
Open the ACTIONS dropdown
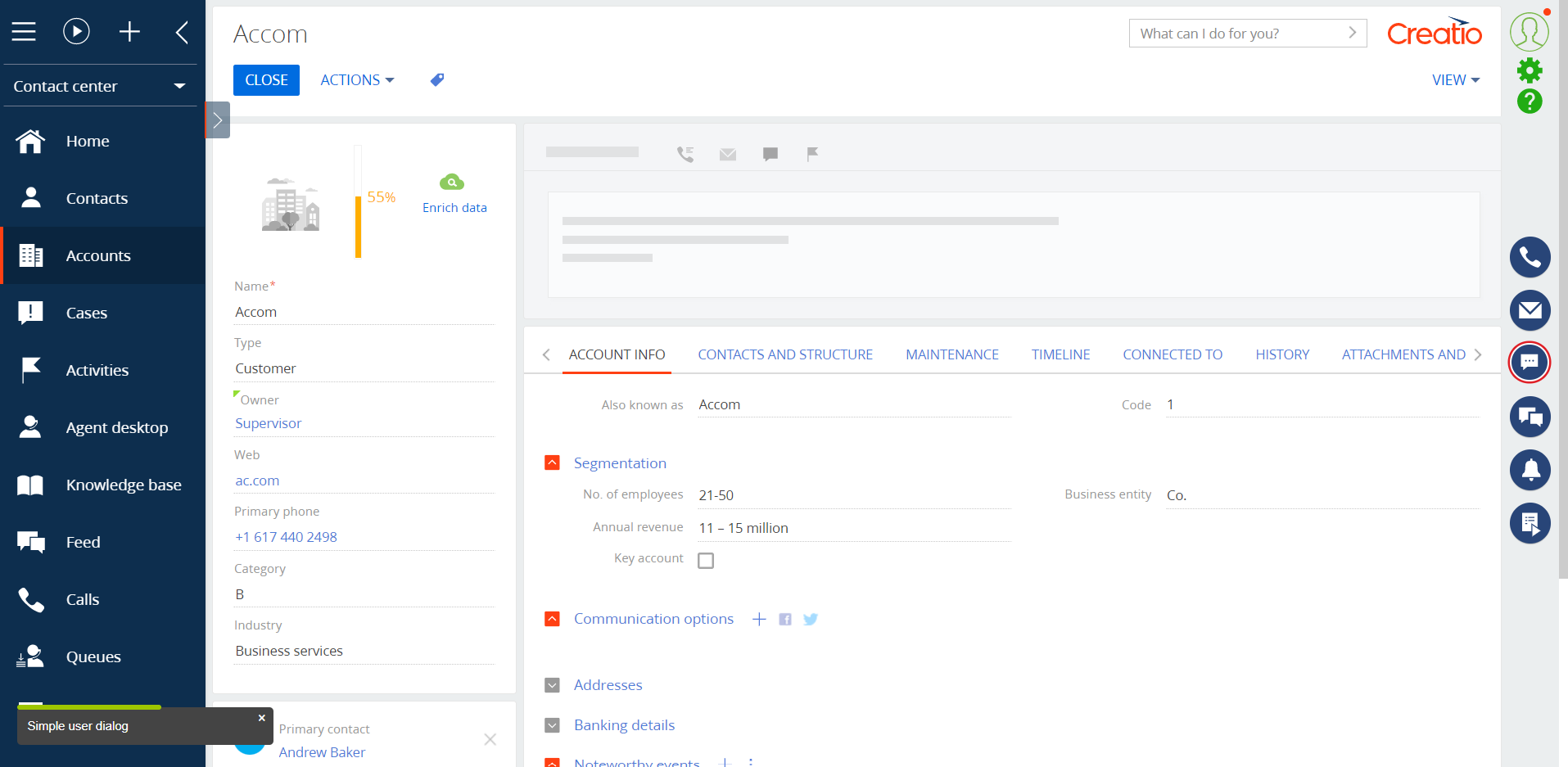point(356,79)
